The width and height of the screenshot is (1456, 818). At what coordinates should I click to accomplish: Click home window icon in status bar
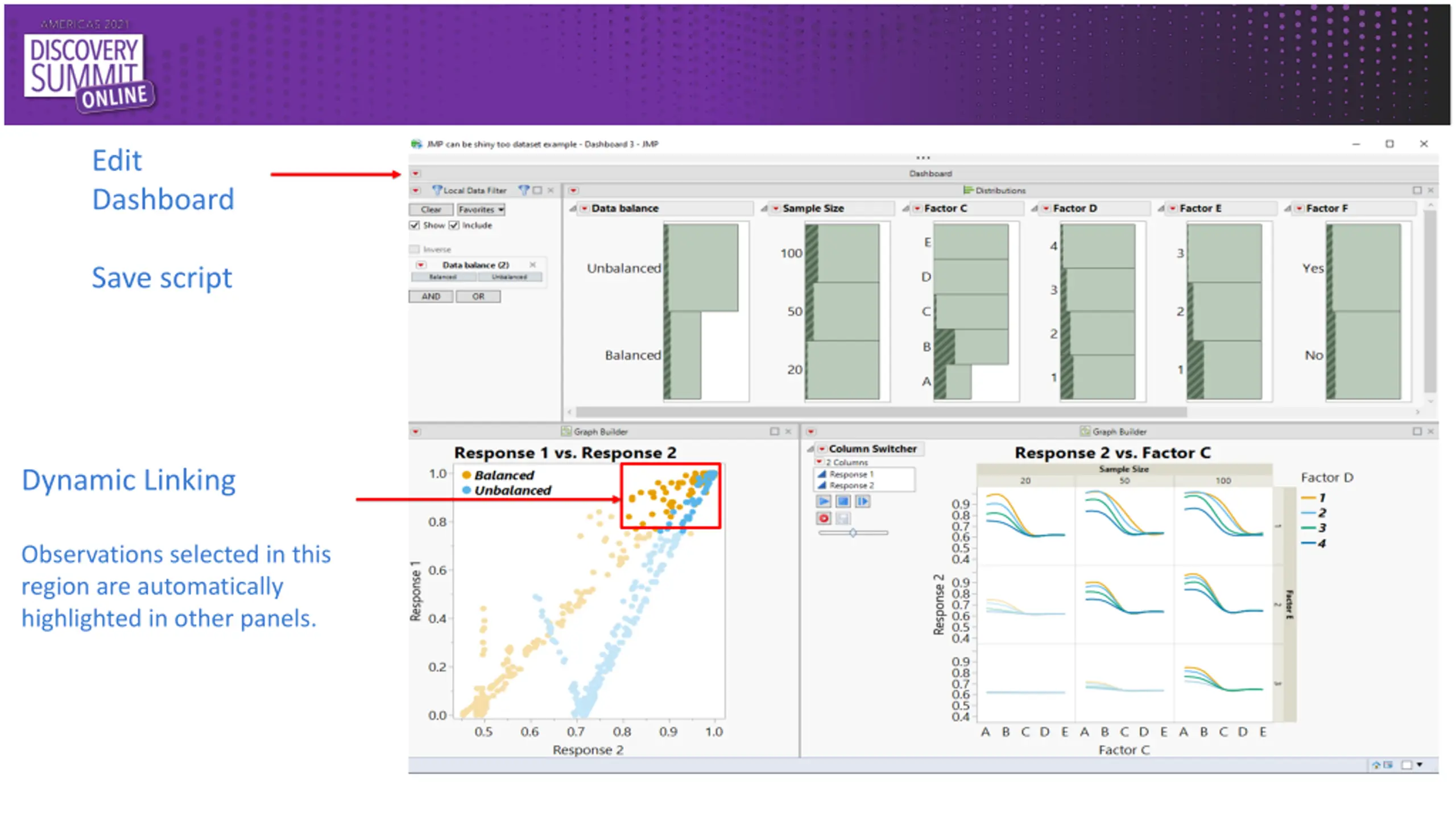coord(1376,765)
